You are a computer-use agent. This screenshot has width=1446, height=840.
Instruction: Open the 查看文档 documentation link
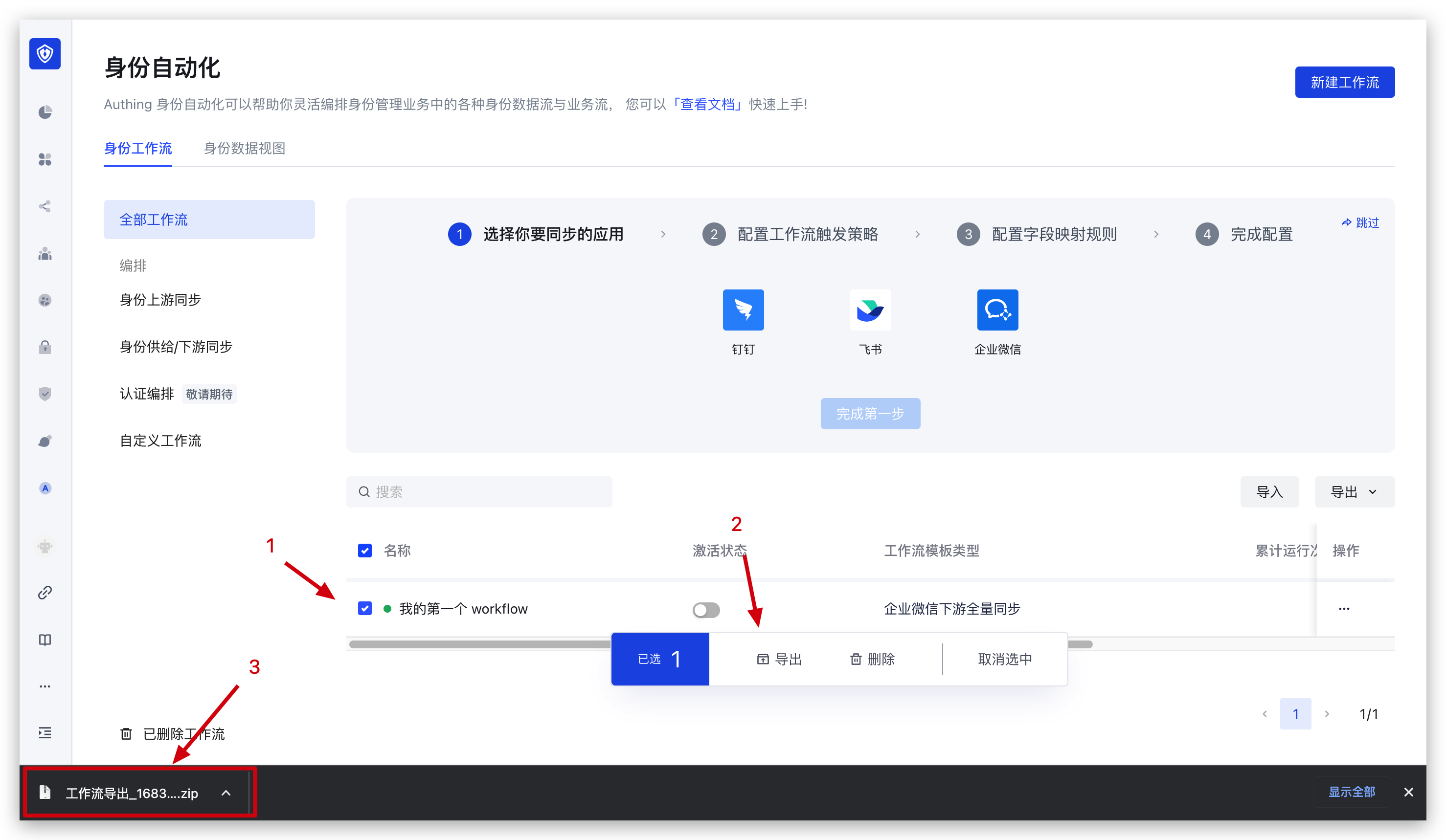(x=707, y=104)
